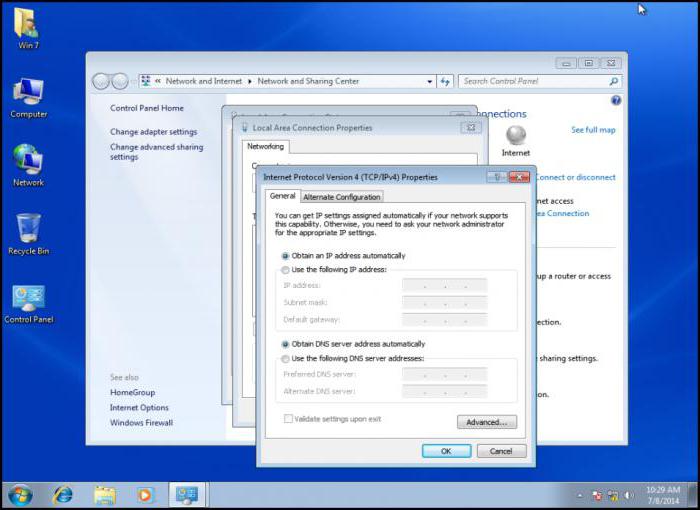Click the address bar Control Panel icon
Image resolution: width=700 pixels, height=510 pixels.
[x=146, y=81]
